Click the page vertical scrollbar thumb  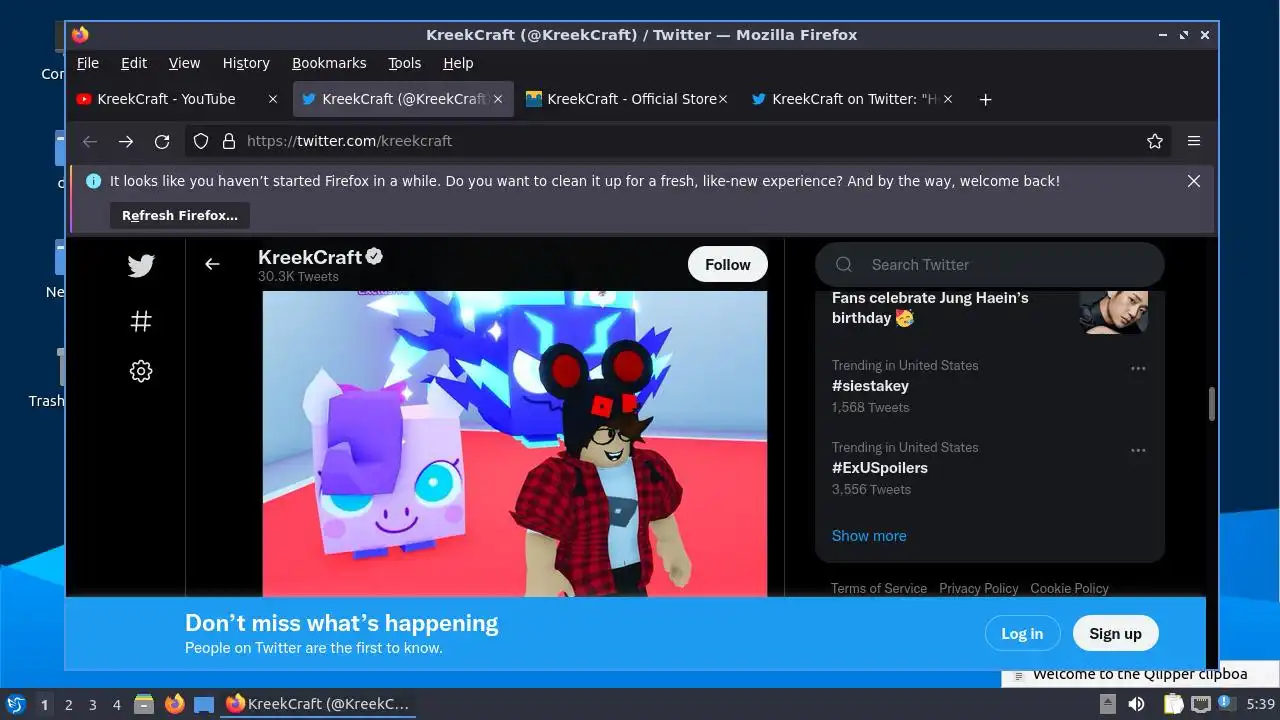(1212, 404)
